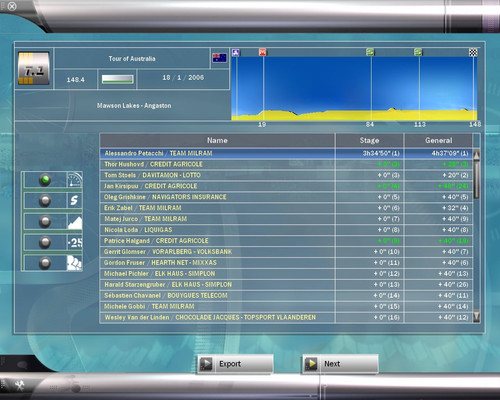500x400 pixels.
Task: Select the under-25 classification radio button
Action: coord(45,242)
